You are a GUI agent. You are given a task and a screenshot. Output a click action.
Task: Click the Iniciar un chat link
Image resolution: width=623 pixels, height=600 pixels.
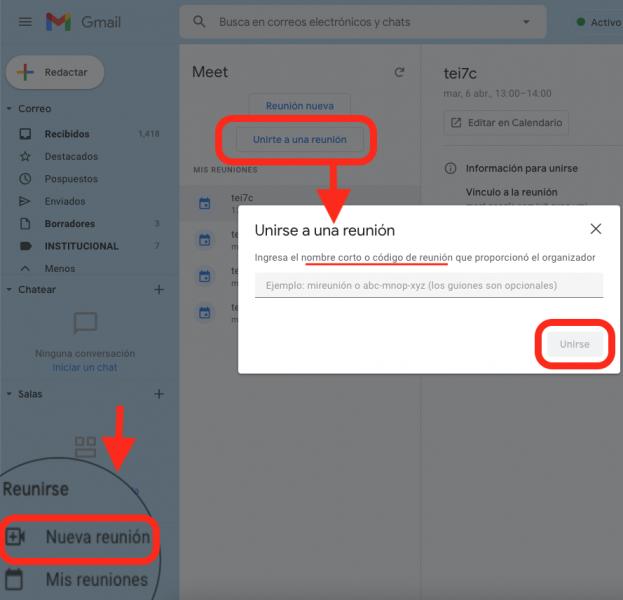[85, 367]
